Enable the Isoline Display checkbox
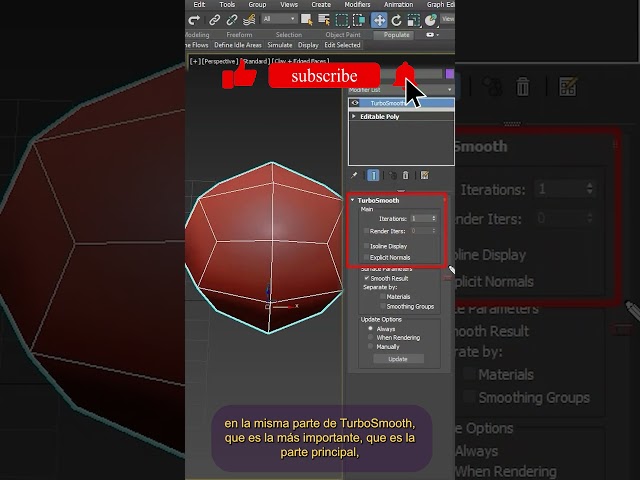 click(x=366, y=246)
